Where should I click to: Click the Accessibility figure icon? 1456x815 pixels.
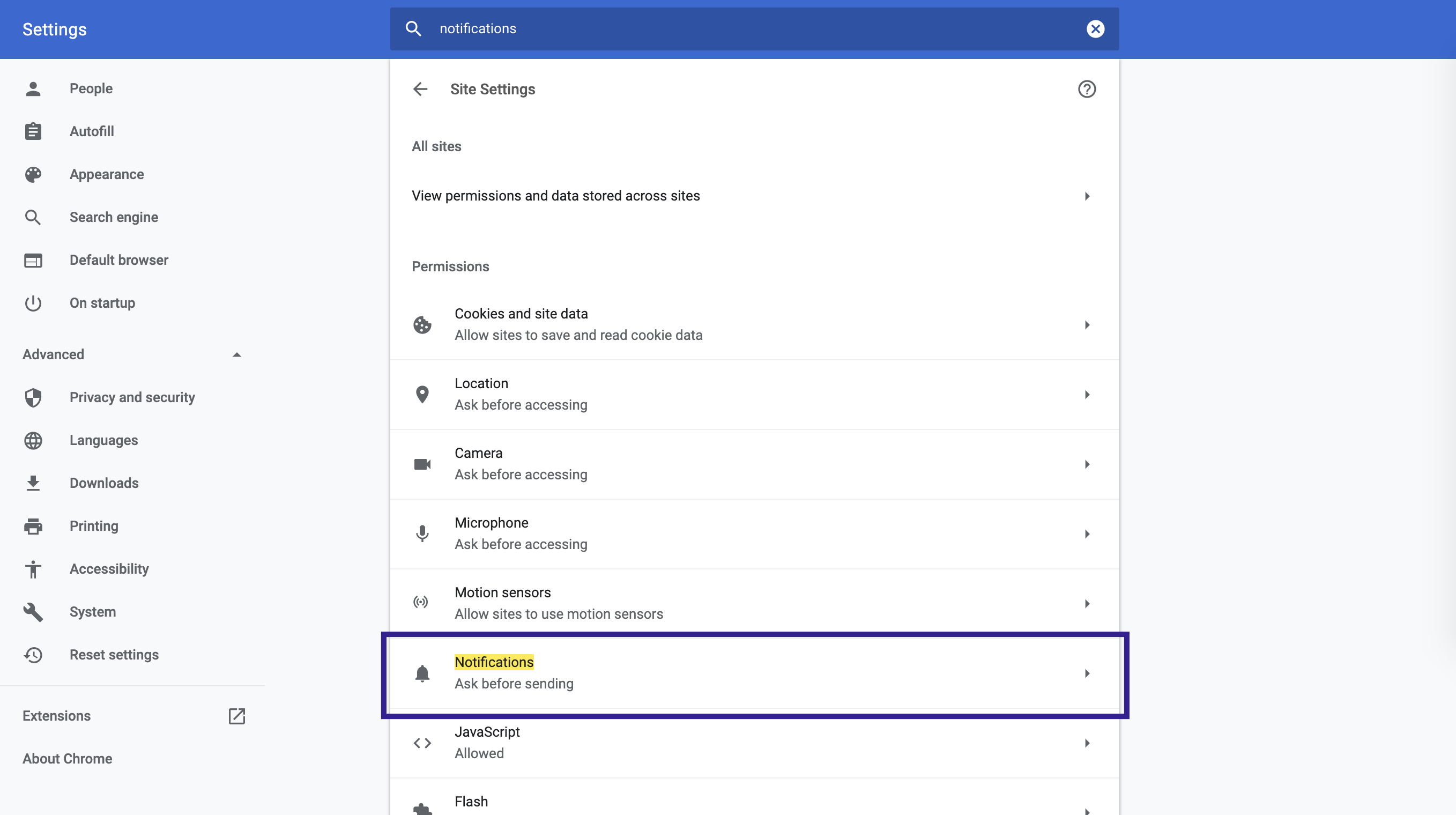coord(33,570)
